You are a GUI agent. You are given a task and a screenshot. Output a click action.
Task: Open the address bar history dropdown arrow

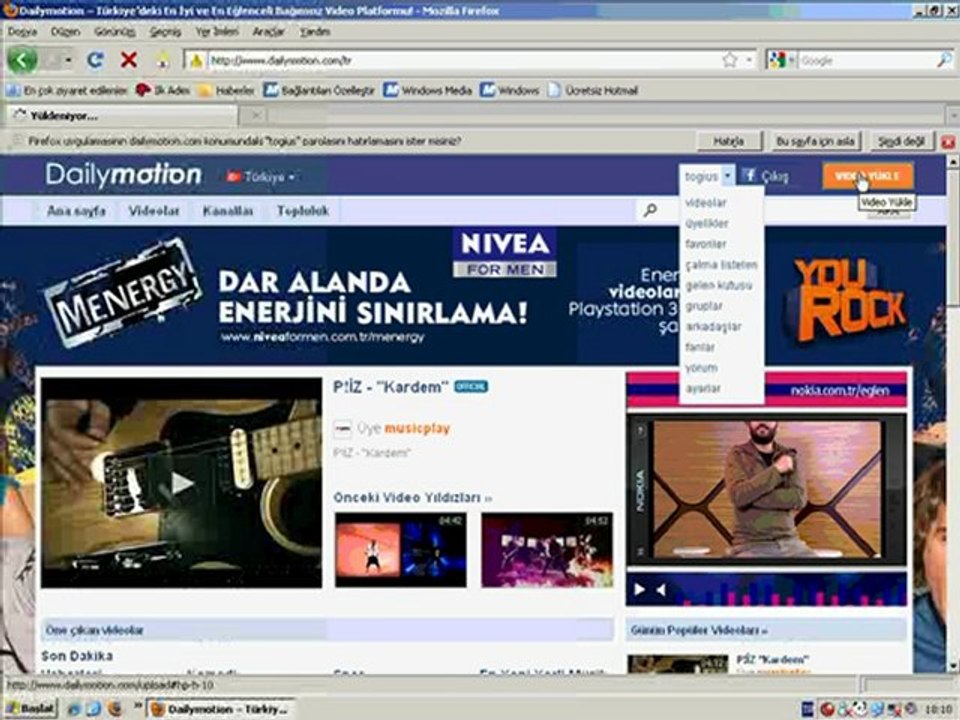click(749, 60)
